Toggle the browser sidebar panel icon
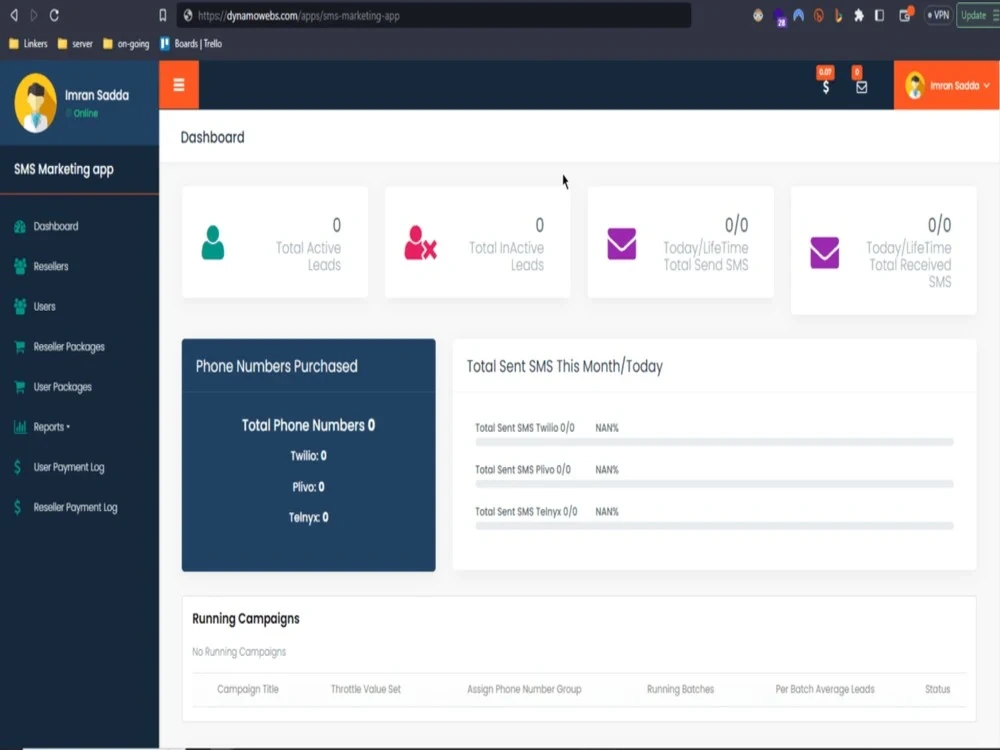This screenshot has width=1000, height=750. click(879, 15)
